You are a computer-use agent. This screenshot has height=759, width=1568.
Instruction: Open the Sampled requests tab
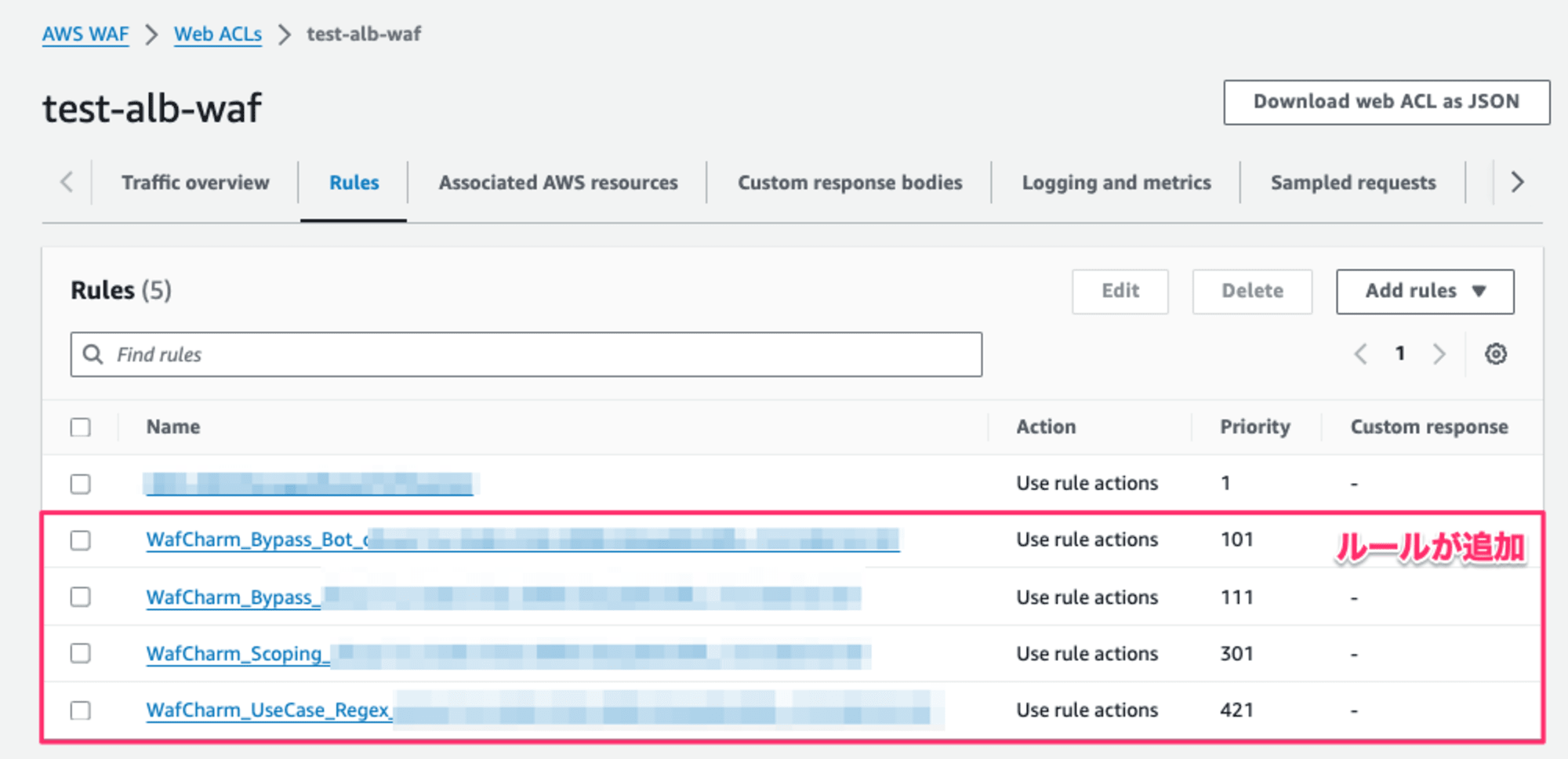point(1353,183)
